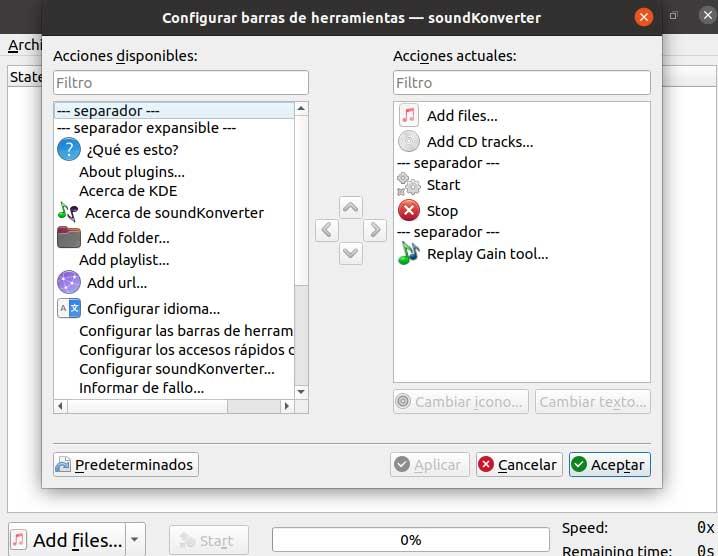Click the Aplicar button
The width and height of the screenshot is (718, 556).
pyautogui.click(x=430, y=464)
